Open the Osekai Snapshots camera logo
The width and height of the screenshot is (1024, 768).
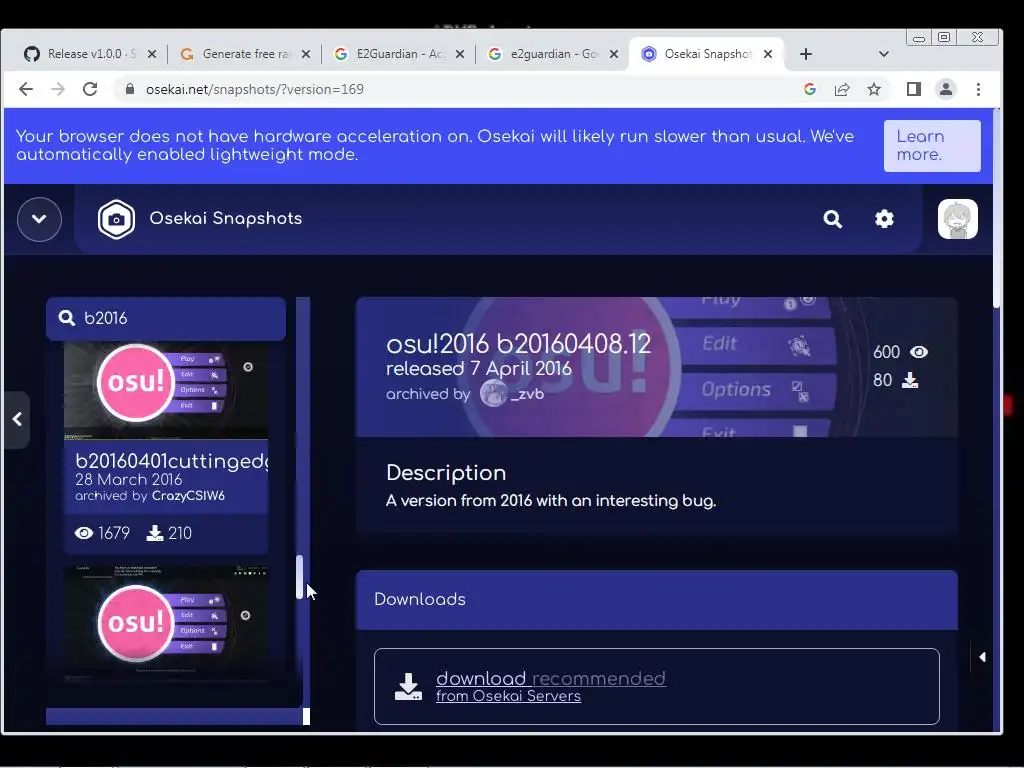tap(116, 219)
